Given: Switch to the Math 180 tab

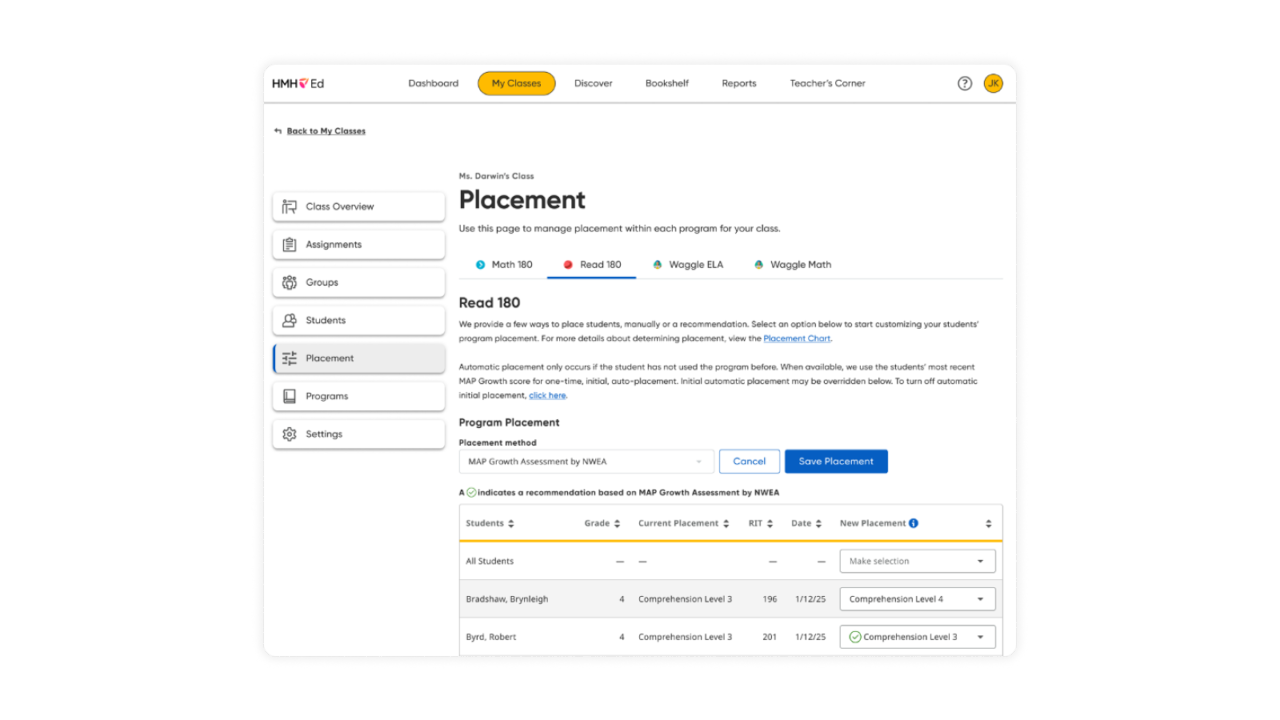Looking at the screenshot, I should coord(503,265).
